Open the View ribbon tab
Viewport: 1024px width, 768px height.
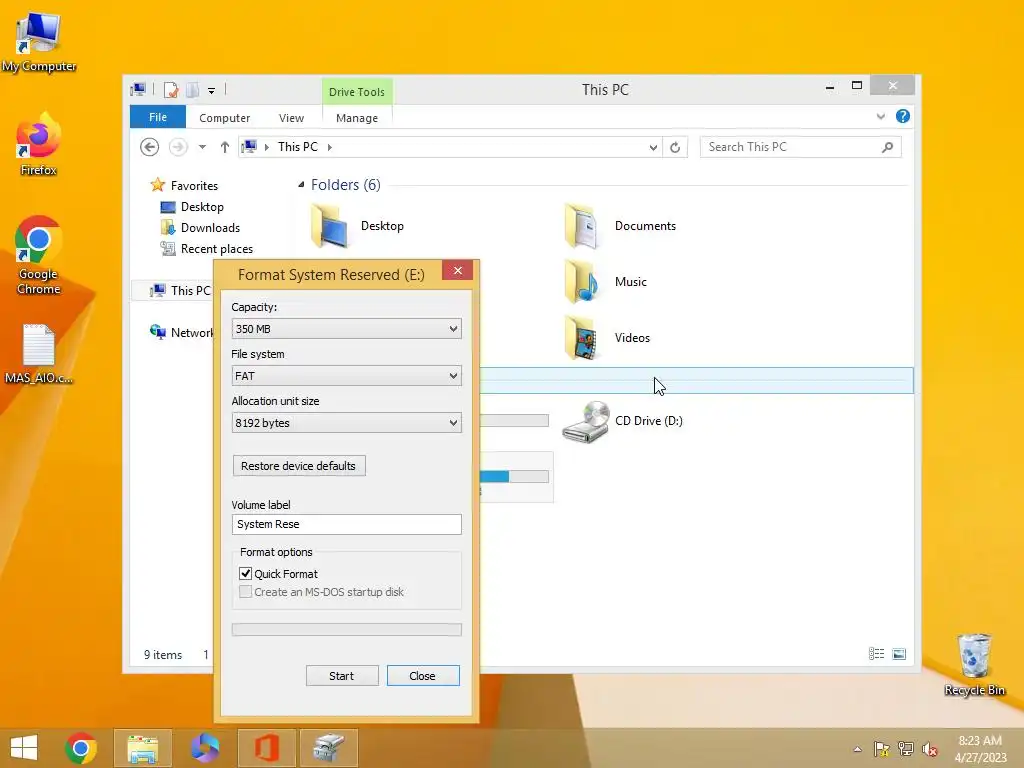pyautogui.click(x=291, y=118)
